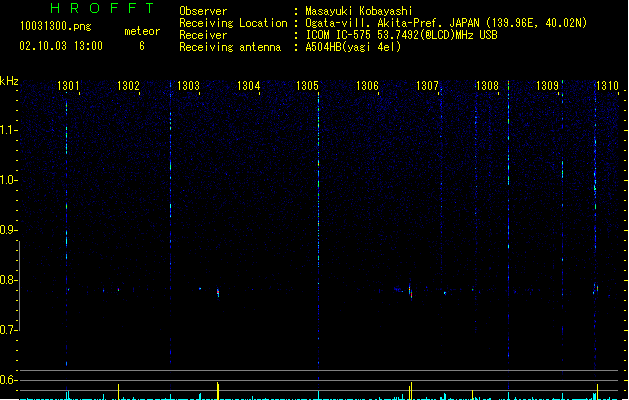This screenshot has height=400, width=629.
Task: Click the 0.7 kHz axis label
Action: 8,330
